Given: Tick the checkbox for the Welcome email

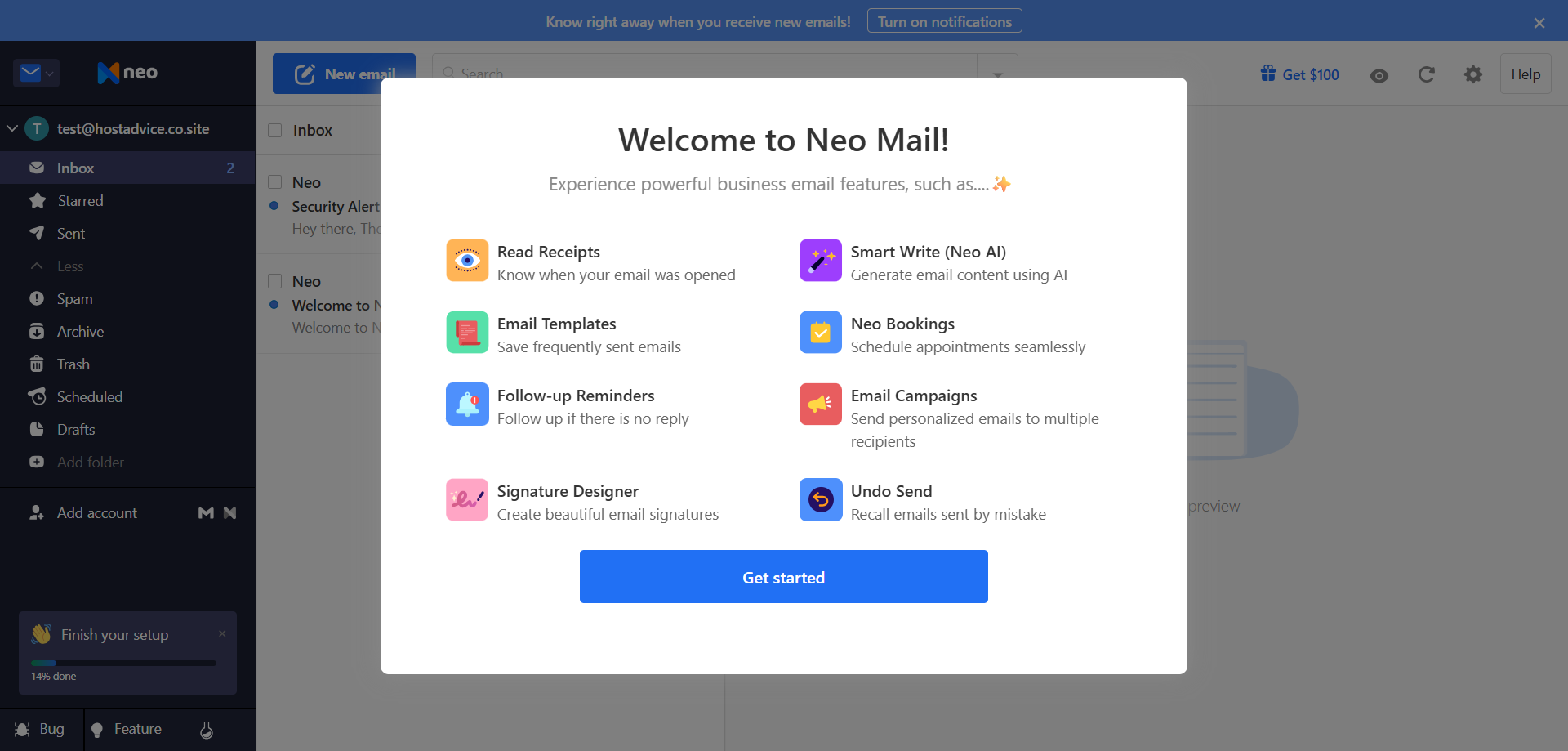Looking at the screenshot, I should [x=275, y=280].
